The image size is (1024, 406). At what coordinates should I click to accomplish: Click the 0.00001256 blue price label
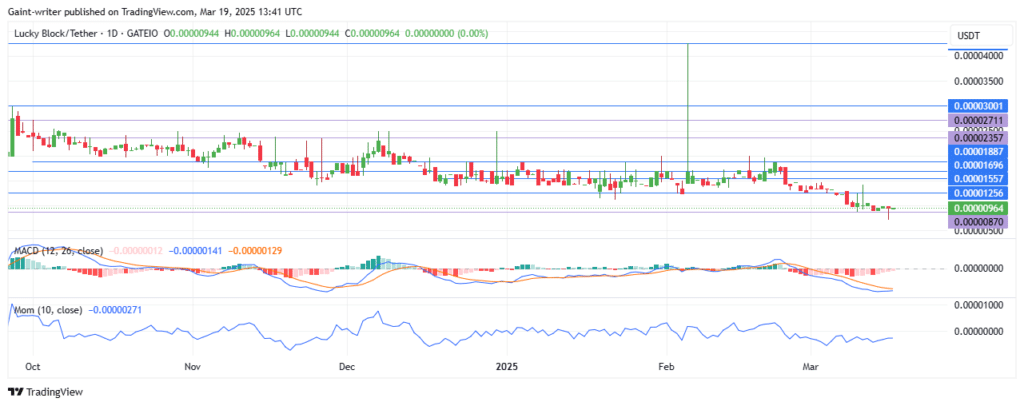[978, 194]
